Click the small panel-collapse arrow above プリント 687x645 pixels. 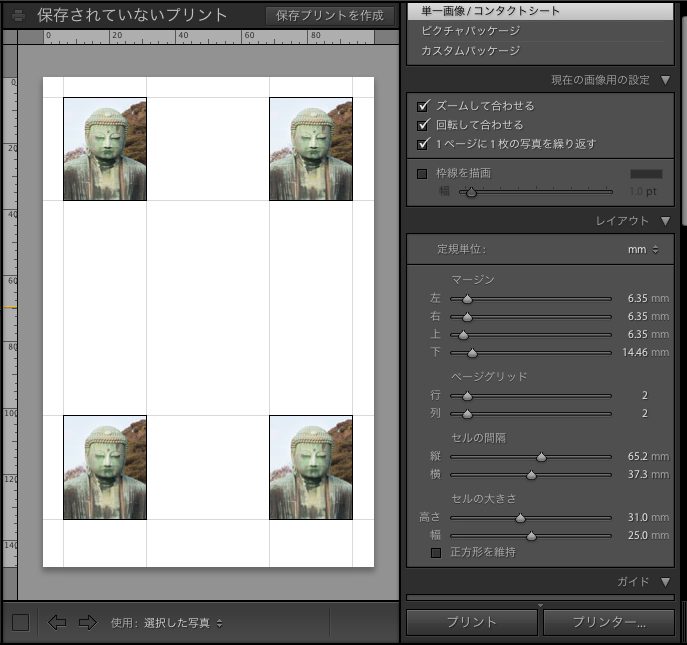pos(540,606)
